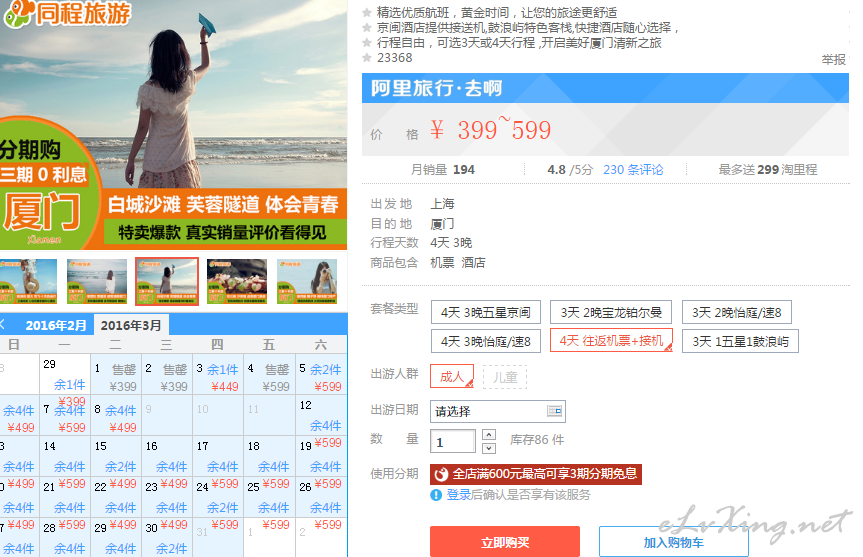Image resolution: width=863 pixels, height=557 pixels.
Task: Select package 3天 1五星1鼓浪屿
Action: [740, 341]
